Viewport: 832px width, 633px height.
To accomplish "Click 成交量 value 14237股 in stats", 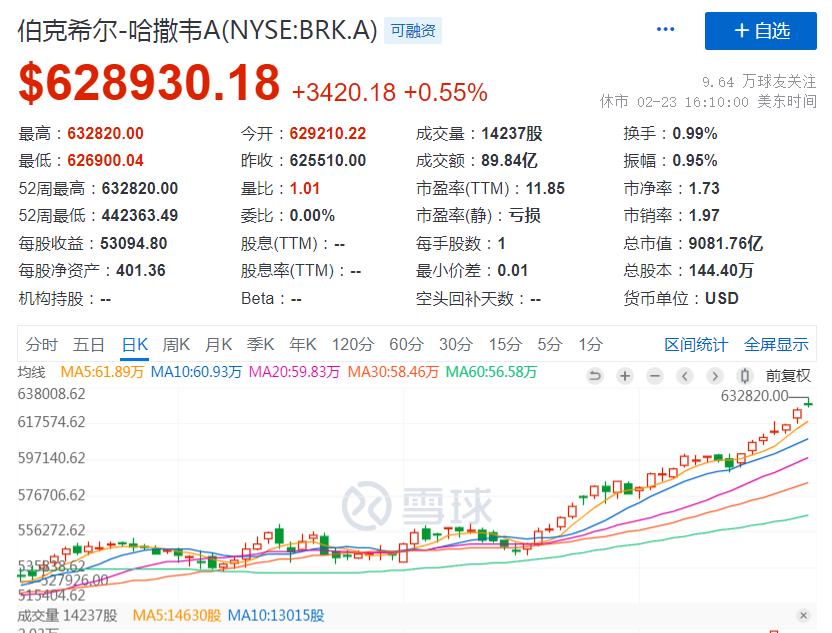I will [512, 133].
